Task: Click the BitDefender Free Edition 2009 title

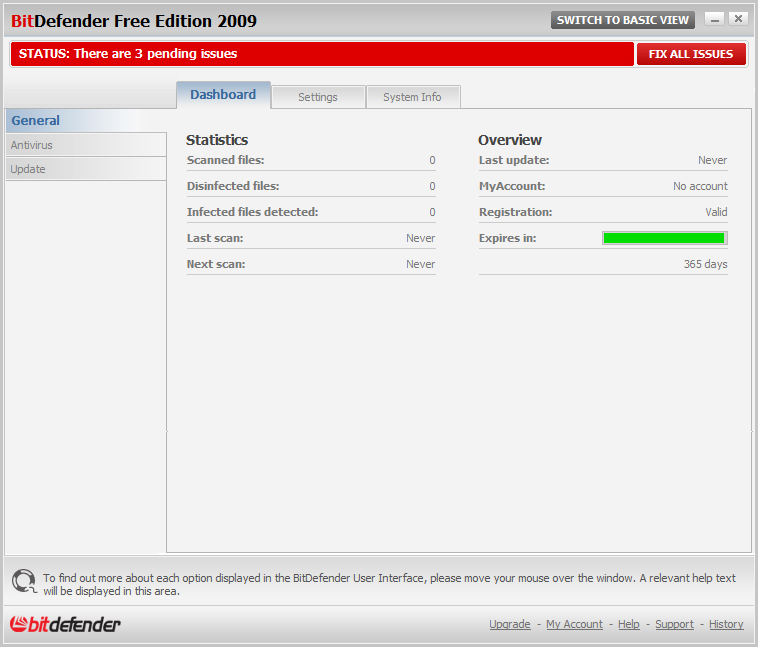Action: coord(134,21)
